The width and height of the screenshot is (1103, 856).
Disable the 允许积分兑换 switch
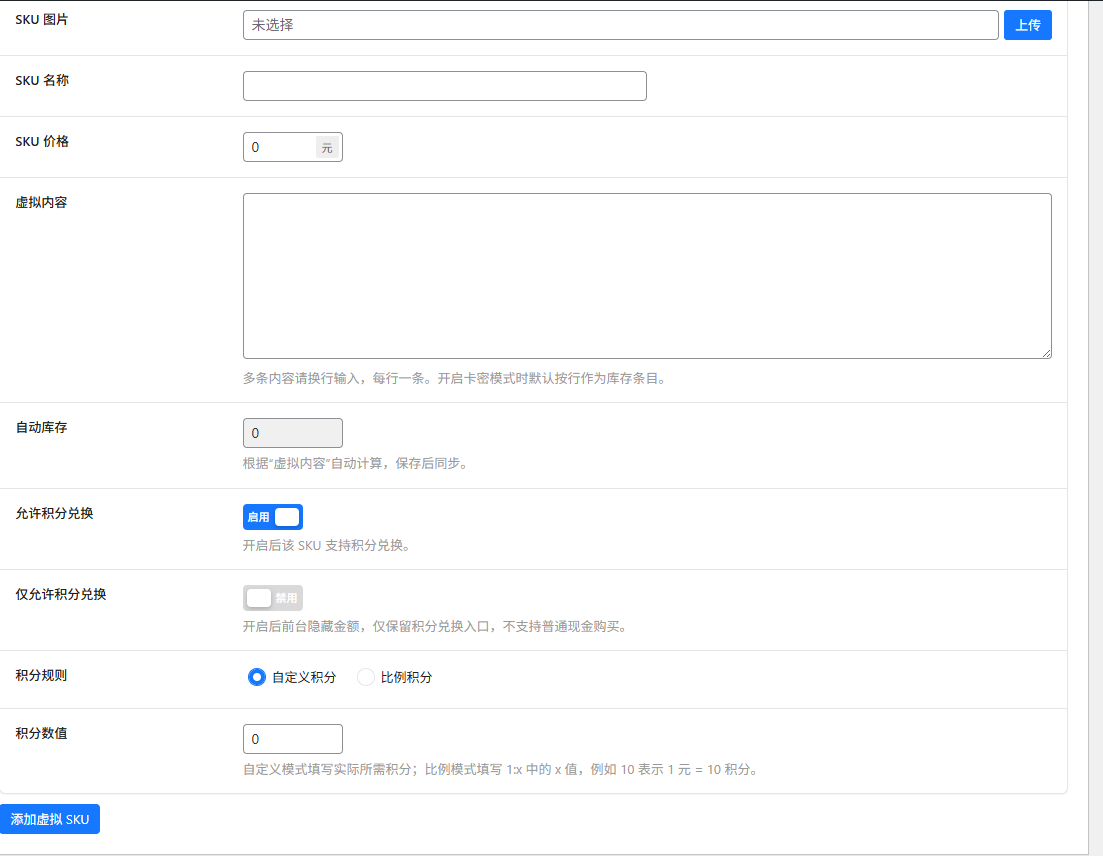(273, 517)
